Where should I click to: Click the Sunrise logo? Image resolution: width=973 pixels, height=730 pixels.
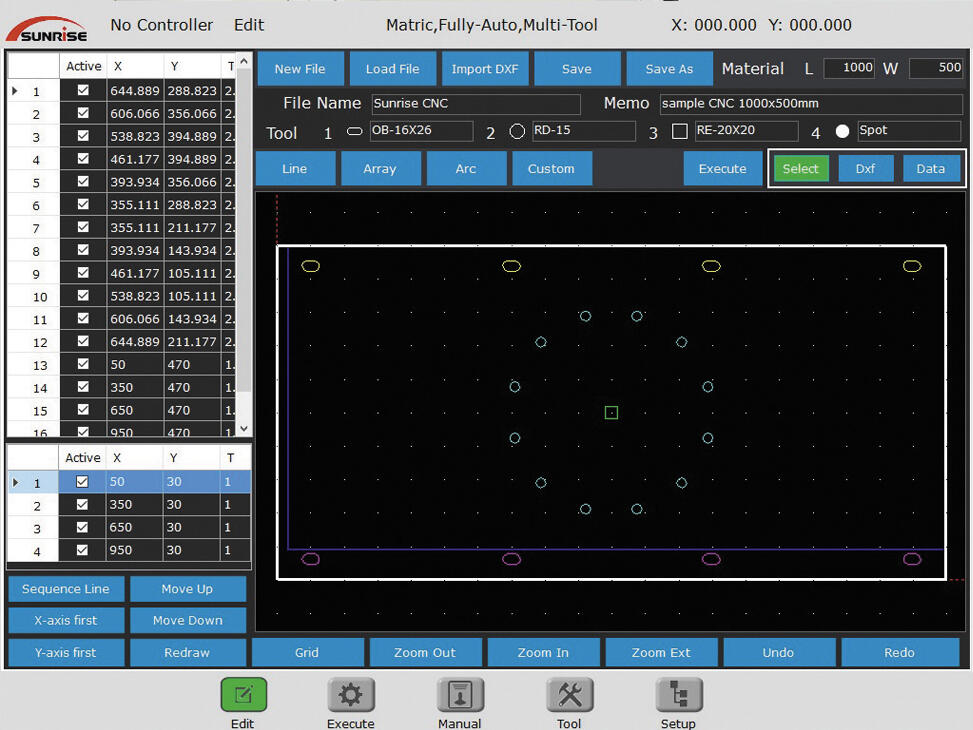[47, 29]
